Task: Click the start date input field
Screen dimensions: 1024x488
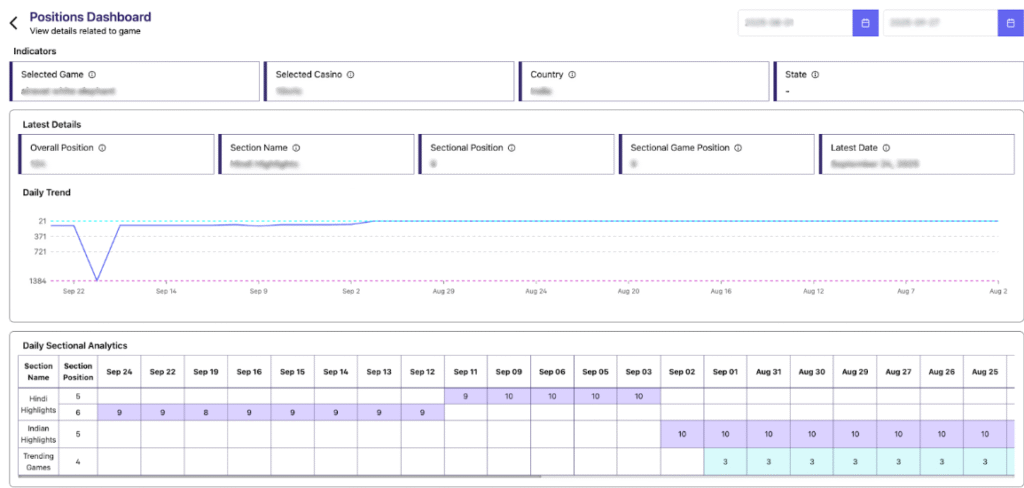Action: [x=795, y=23]
